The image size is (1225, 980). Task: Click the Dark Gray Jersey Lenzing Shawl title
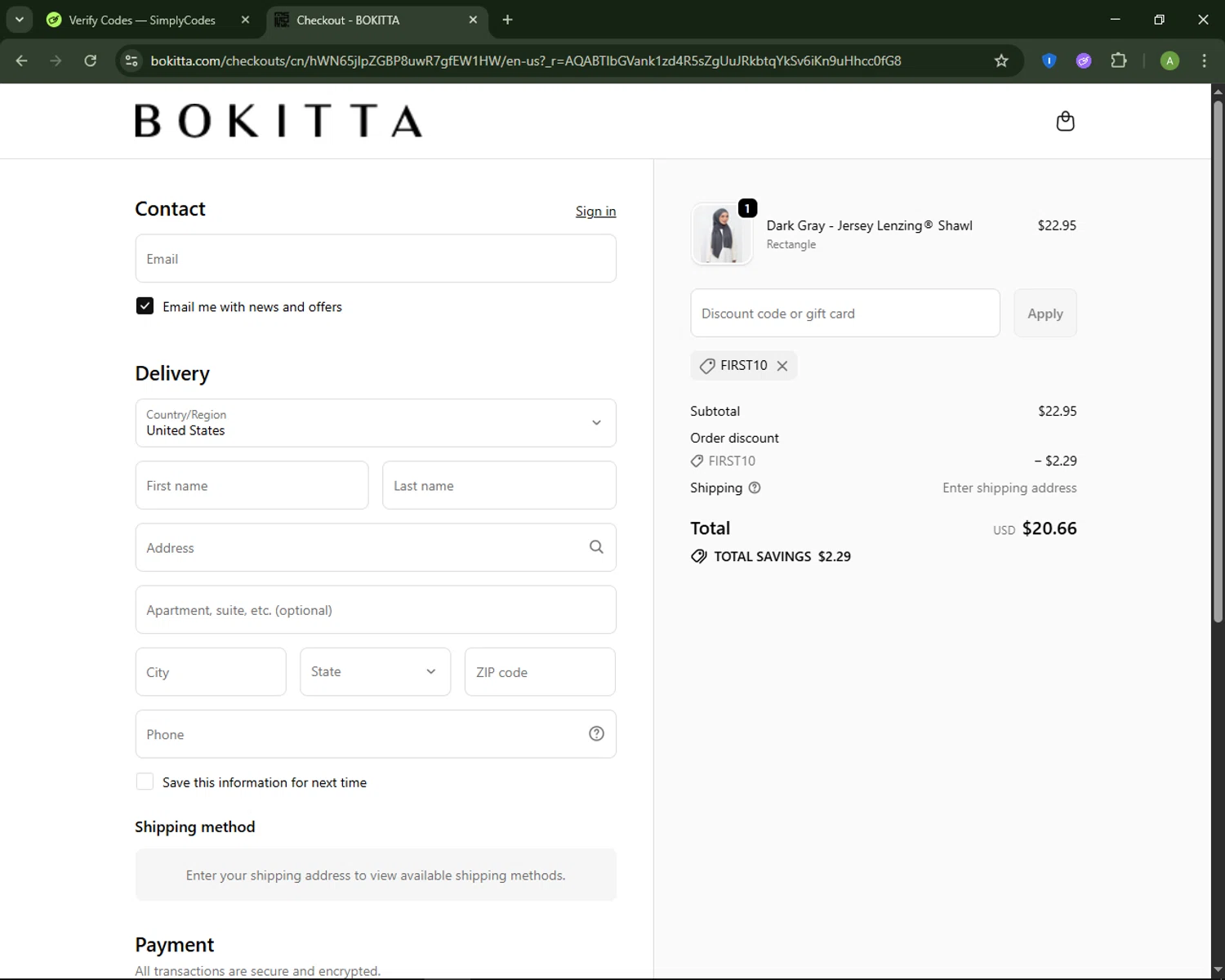pos(869,225)
